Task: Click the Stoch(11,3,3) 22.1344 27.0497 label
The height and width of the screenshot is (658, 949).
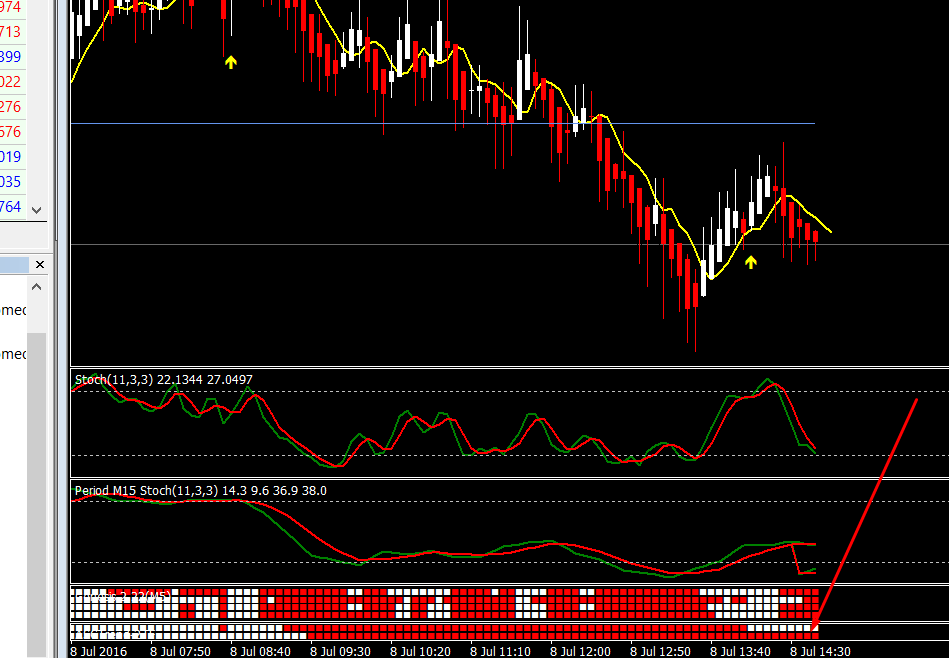Action: [163, 380]
